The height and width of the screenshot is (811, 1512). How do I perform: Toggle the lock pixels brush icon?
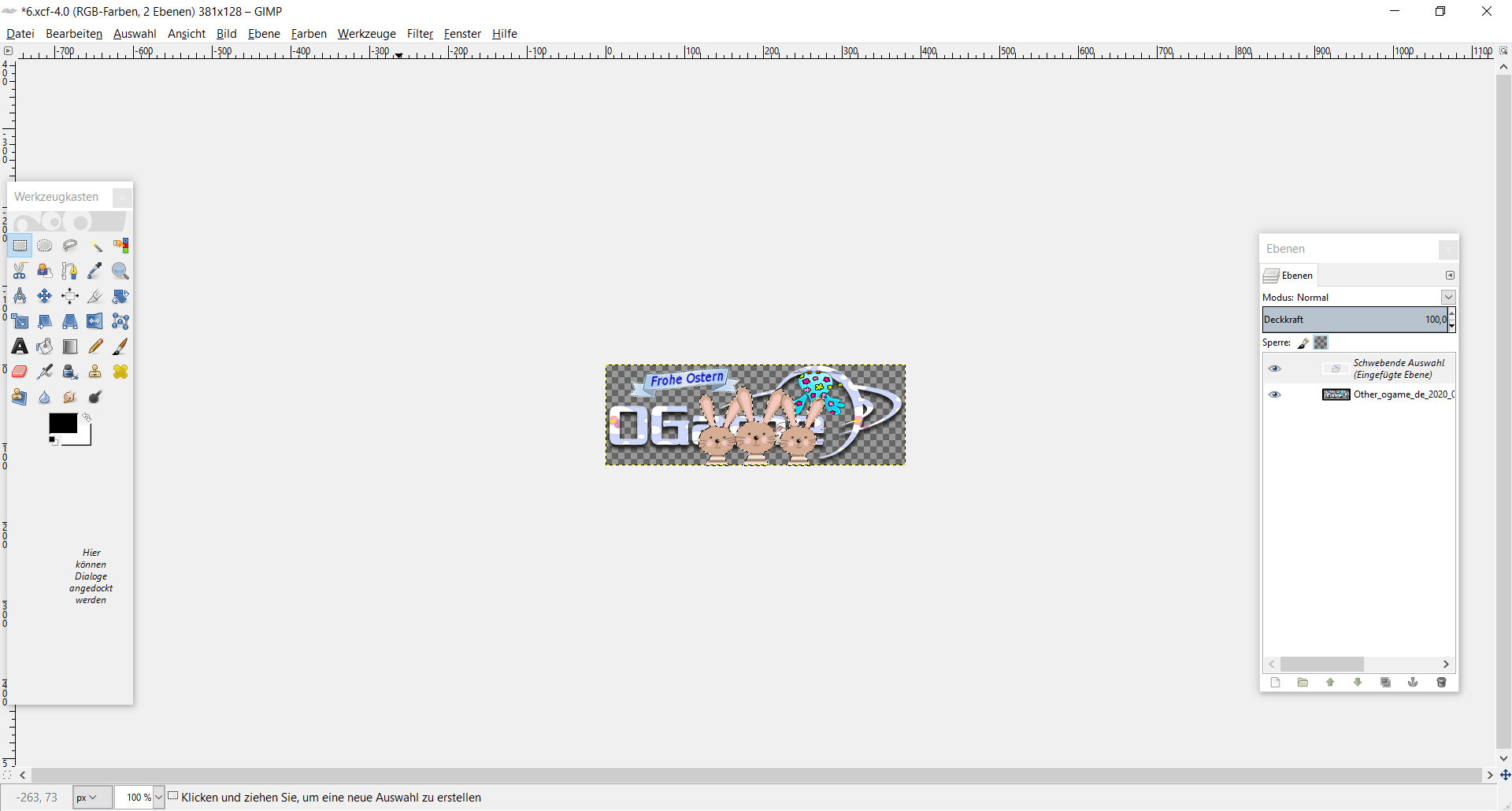tap(1303, 343)
